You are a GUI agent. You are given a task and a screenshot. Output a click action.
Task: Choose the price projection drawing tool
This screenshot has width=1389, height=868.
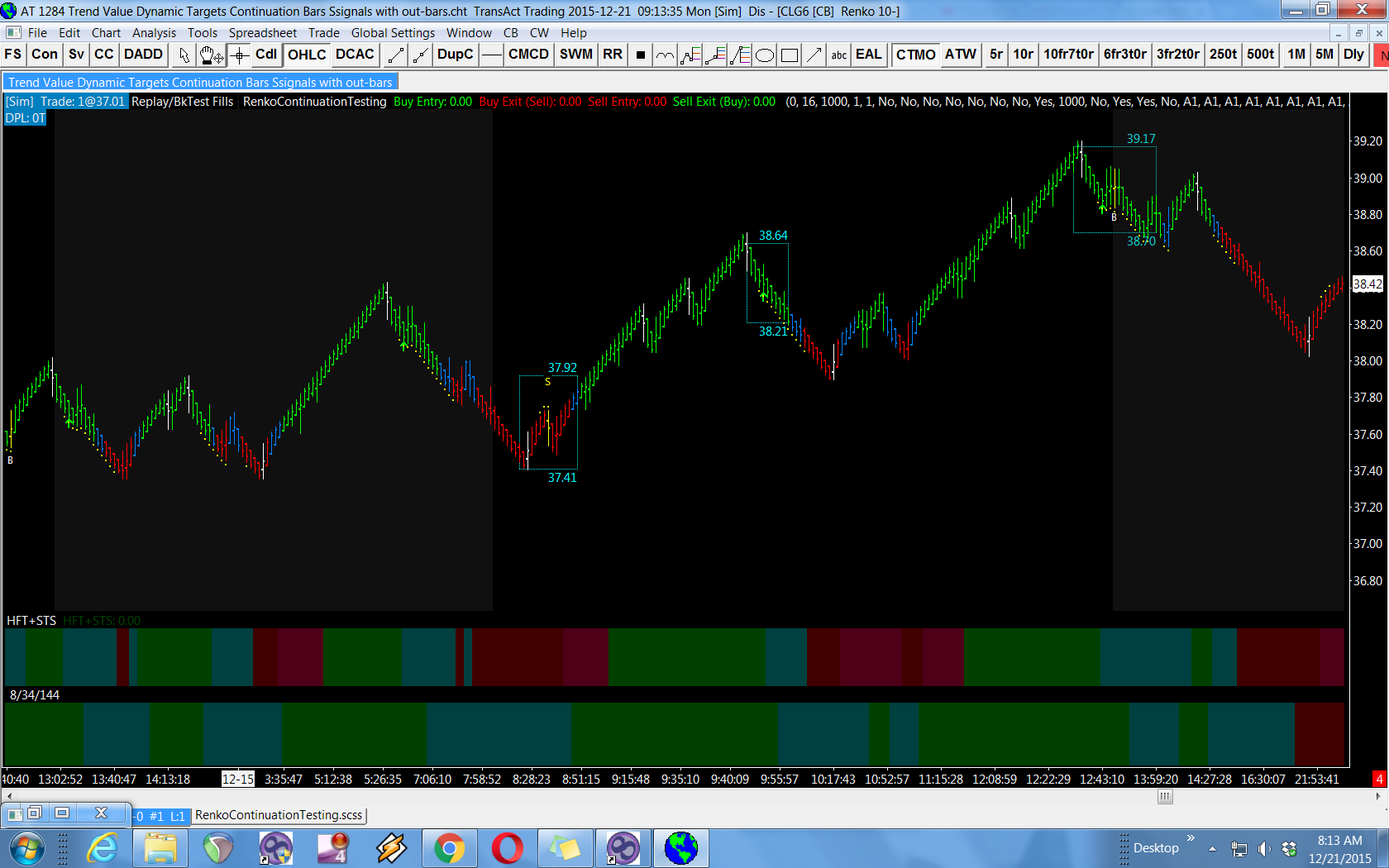click(x=715, y=55)
